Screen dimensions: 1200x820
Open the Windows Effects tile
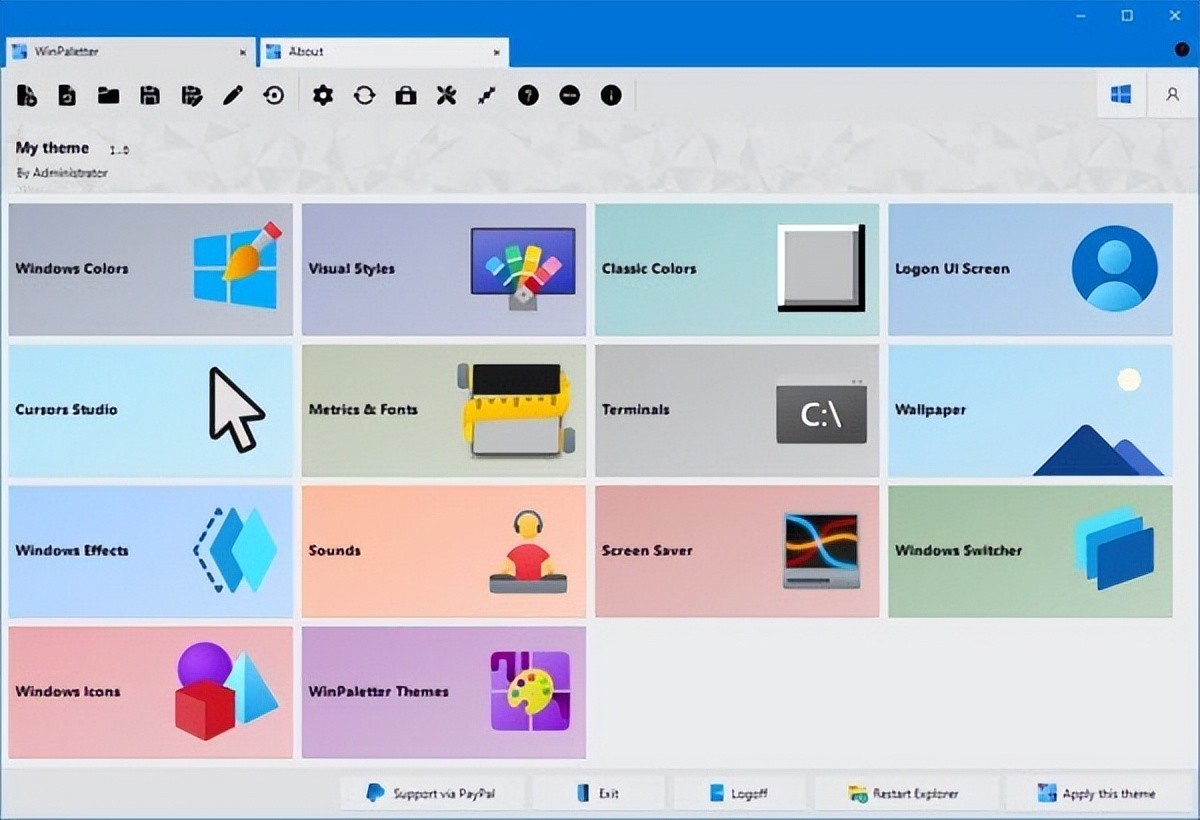tap(151, 551)
